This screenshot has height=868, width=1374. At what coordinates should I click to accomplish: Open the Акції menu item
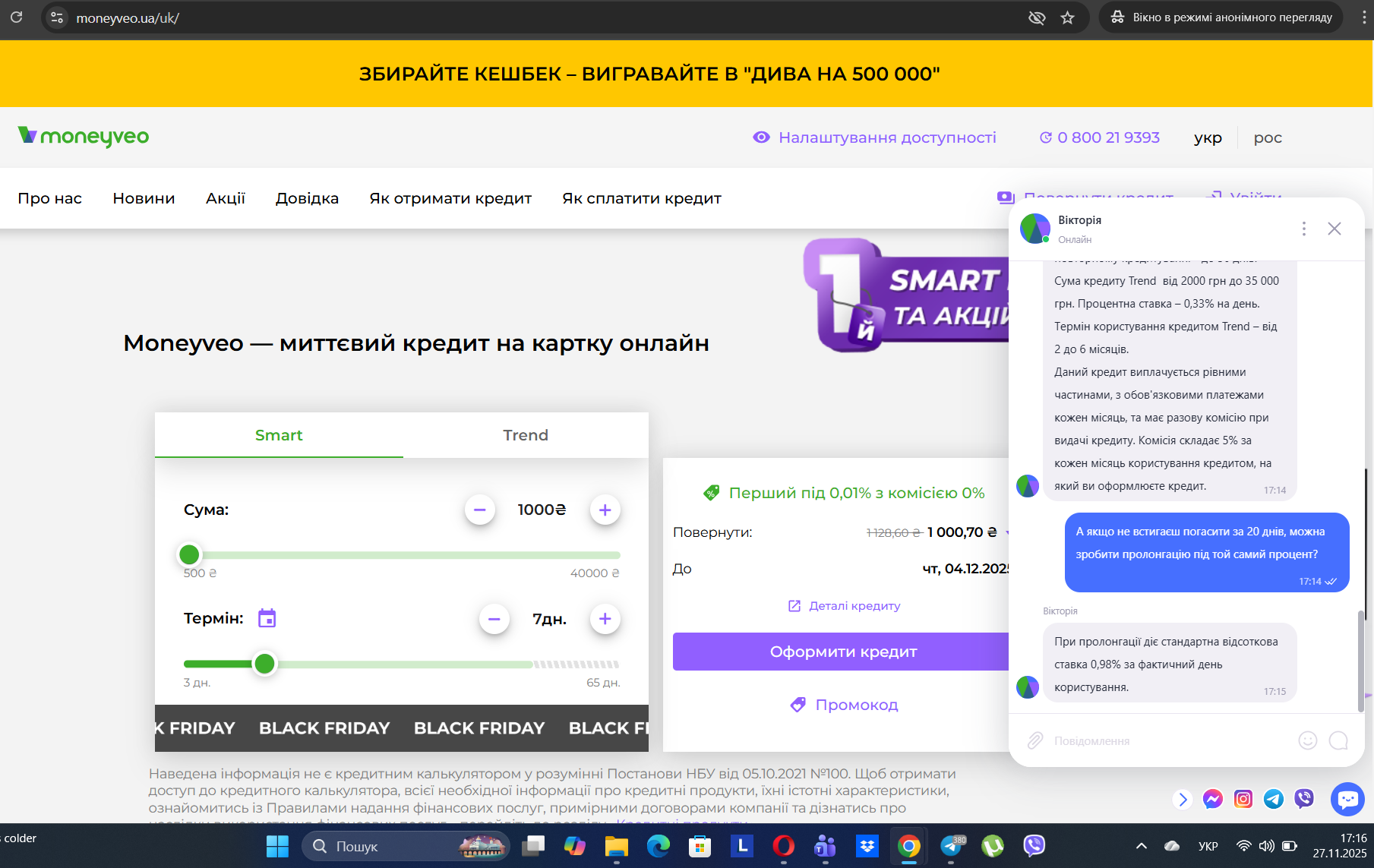(226, 198)
